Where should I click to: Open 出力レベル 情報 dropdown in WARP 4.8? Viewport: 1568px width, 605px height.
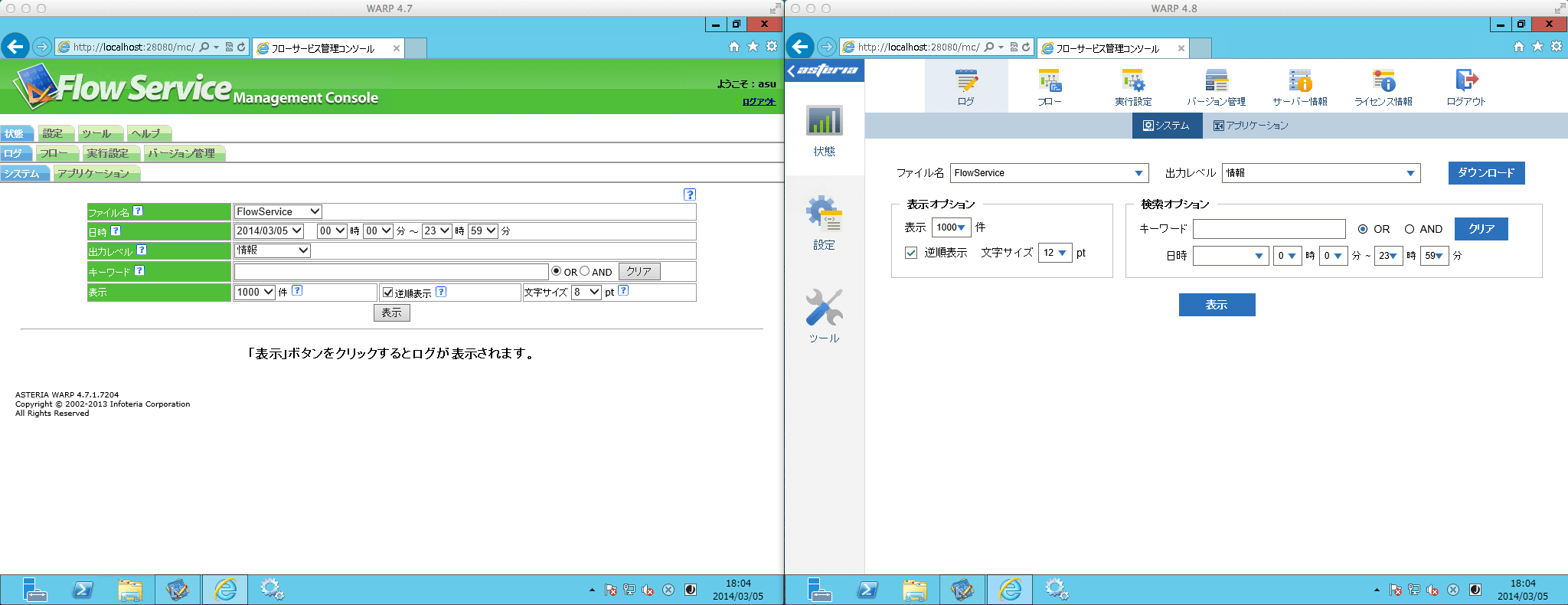pos(1321,173)
